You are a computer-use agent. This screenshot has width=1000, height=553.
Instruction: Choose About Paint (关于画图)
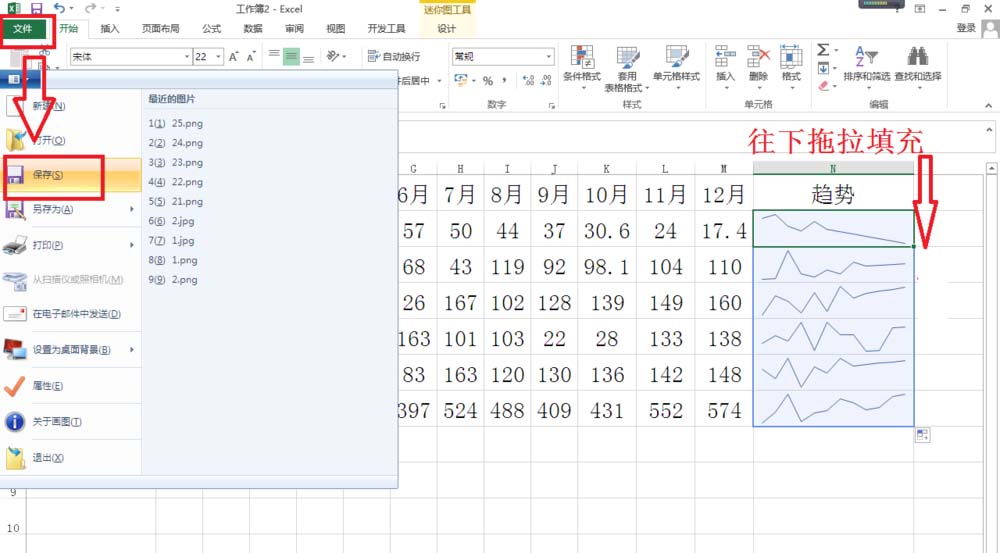click(71, 422)
